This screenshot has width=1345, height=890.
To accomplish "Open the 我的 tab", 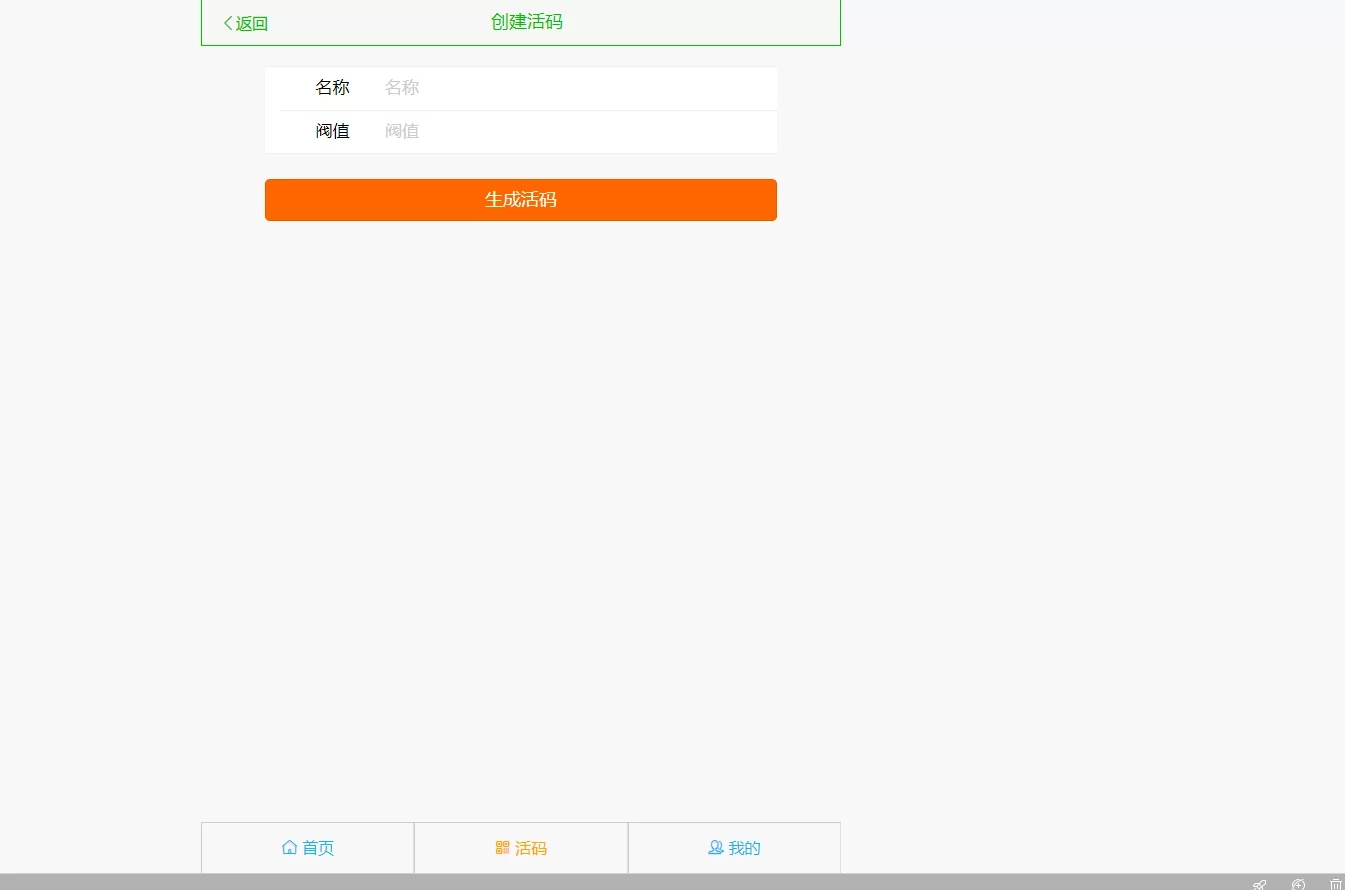I will click(744, 848).
